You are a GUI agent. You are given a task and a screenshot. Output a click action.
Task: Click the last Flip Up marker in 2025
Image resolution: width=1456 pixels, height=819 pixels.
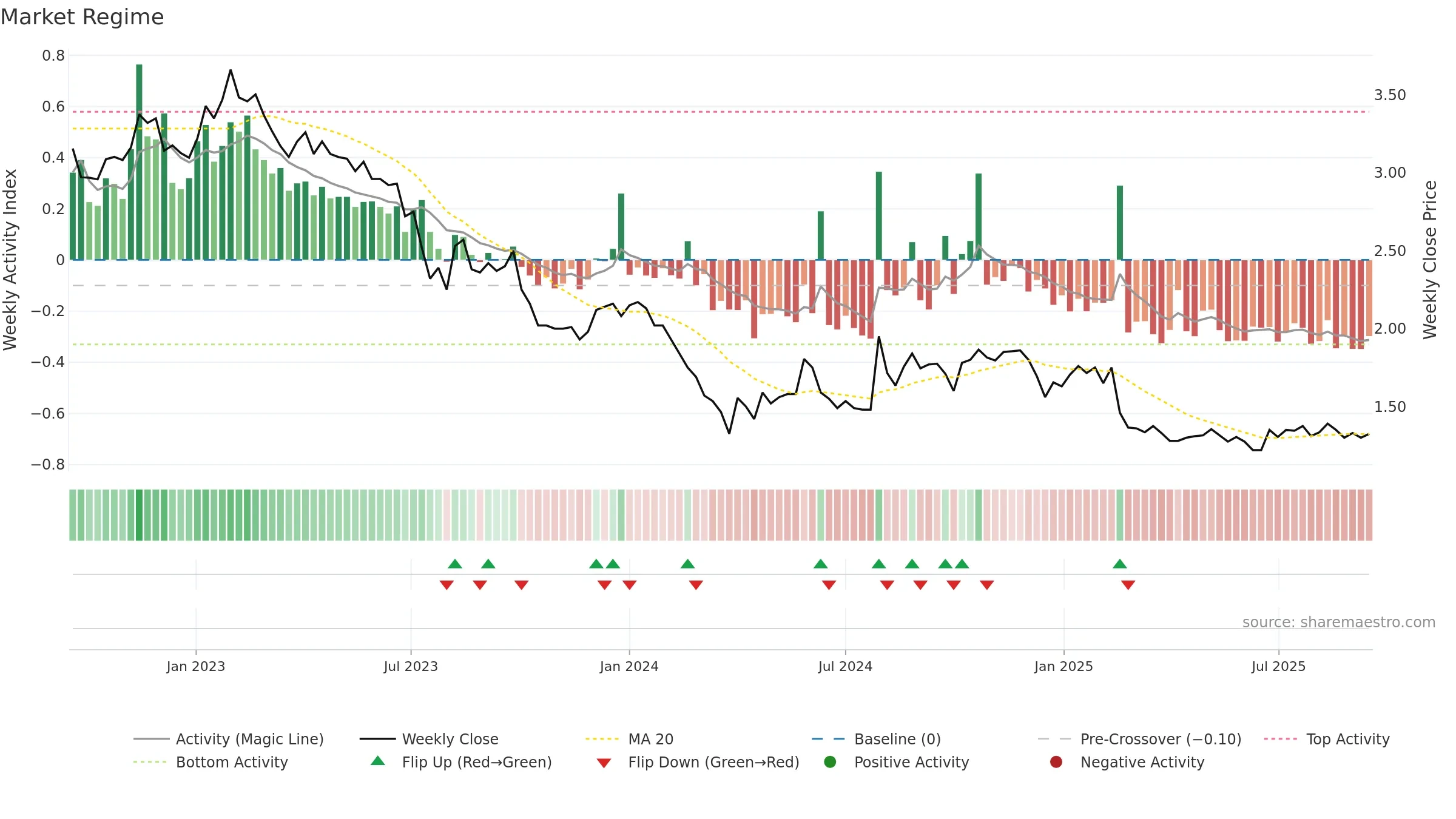tap(1120, 564)
